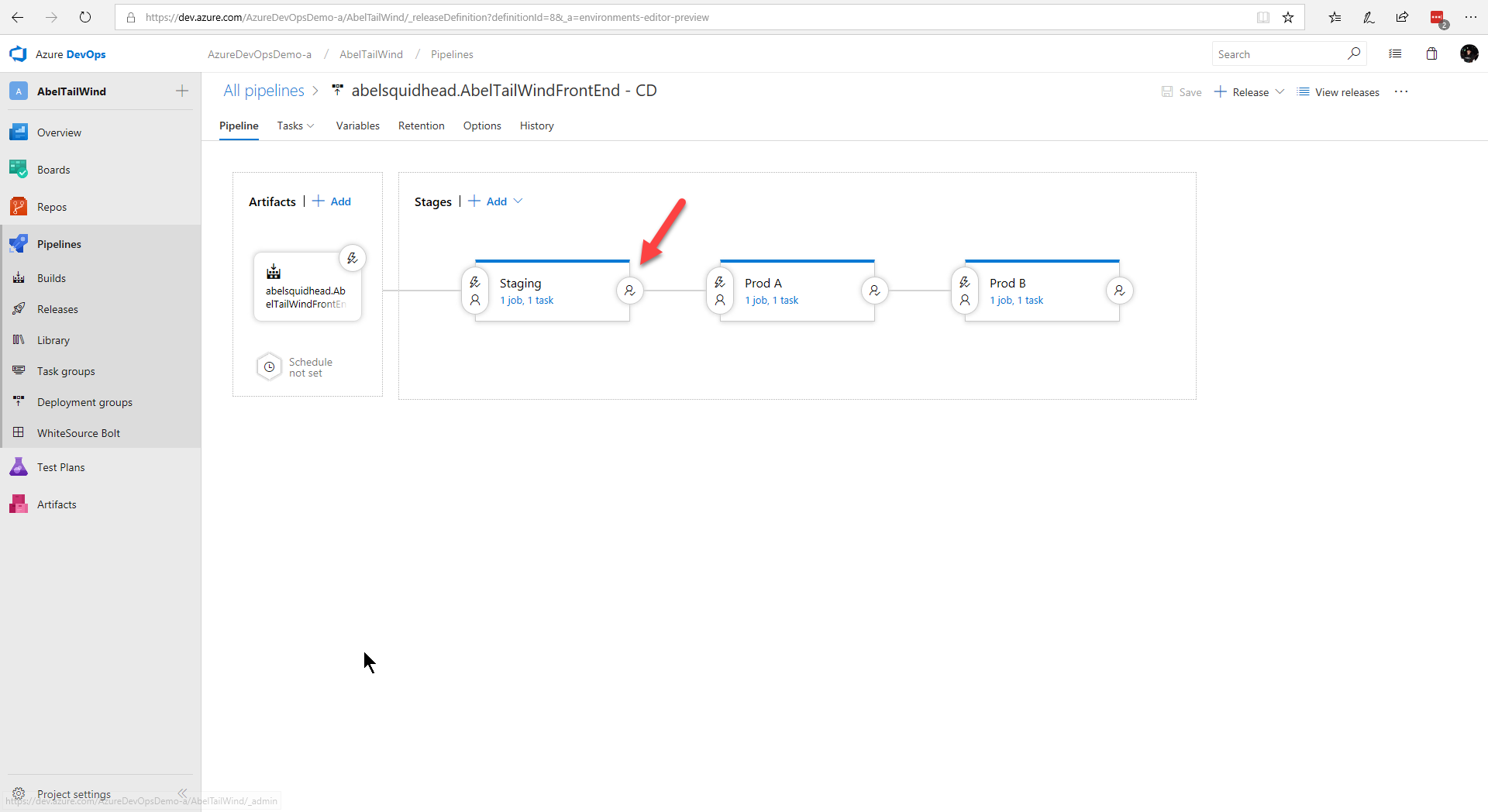Open Project settings gear
1488x812 pixels.
click(19, 793)
